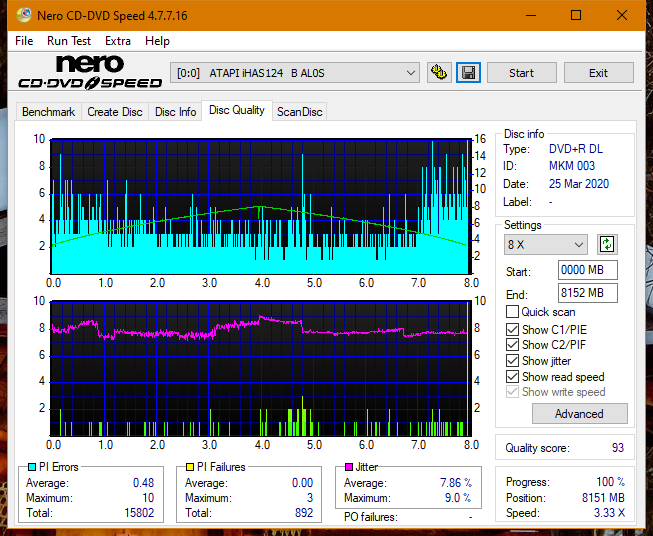This screenshot has width=653, height=536.
Task: Open the Advanced settings button
Action: click(x=579, y=414)
